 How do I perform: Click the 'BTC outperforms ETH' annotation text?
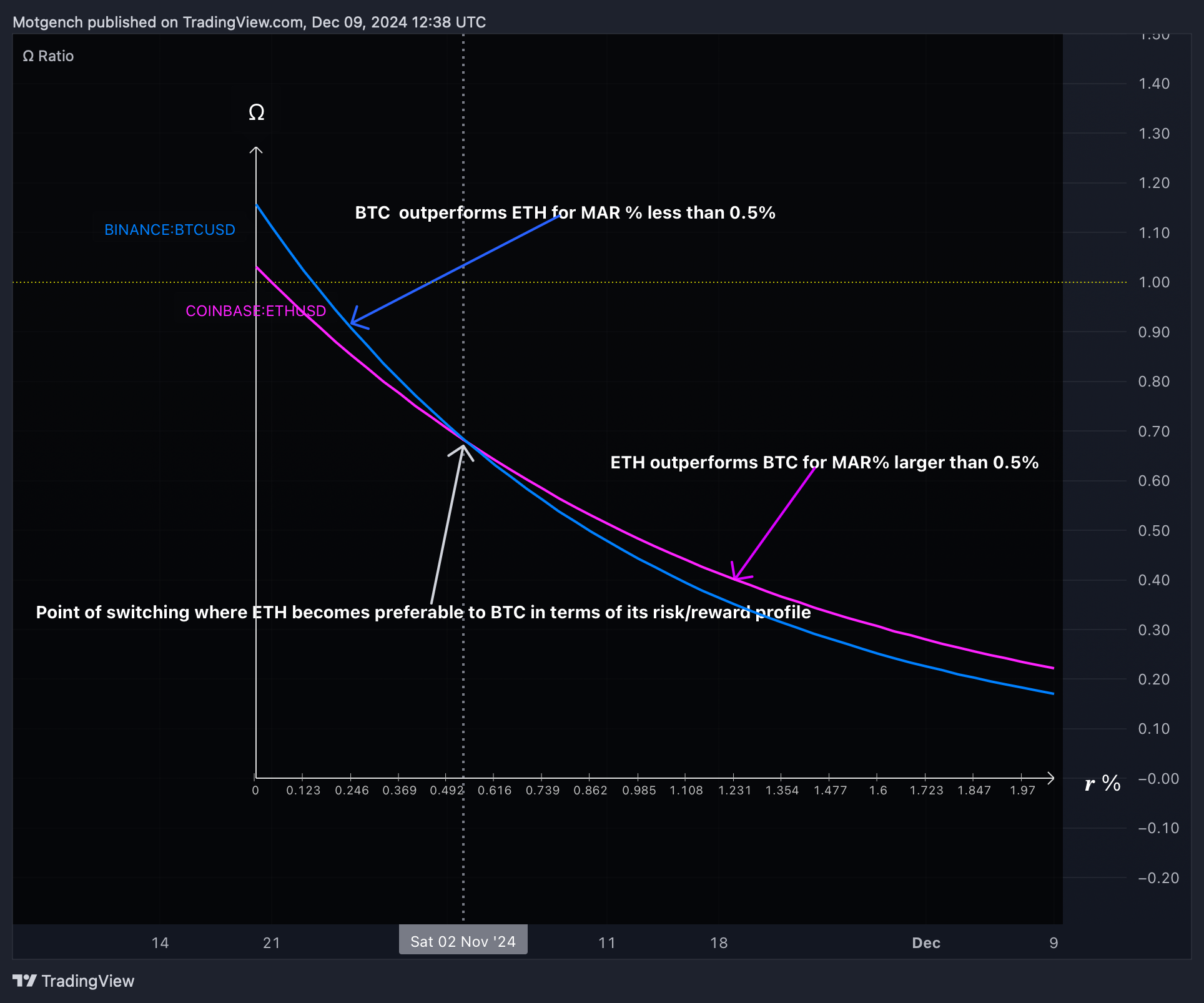[565, 213]
